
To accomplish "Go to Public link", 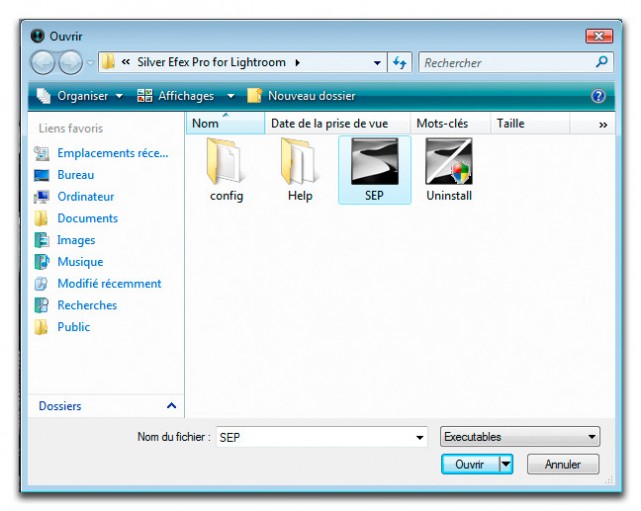I will pyautogui.click(x=74, y=327).
